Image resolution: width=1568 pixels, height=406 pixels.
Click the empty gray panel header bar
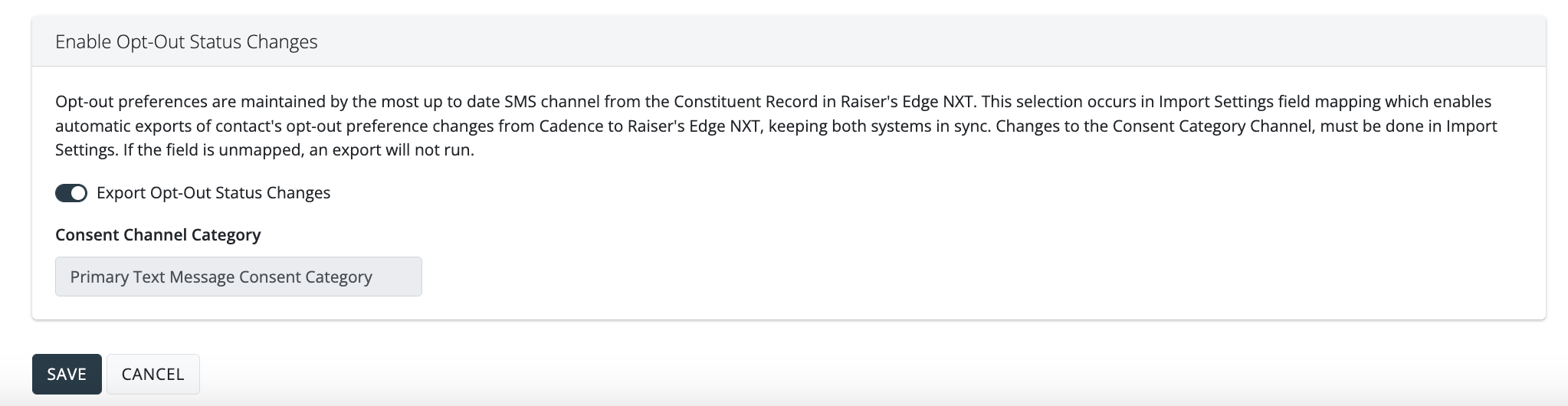[x=920, y=41]
